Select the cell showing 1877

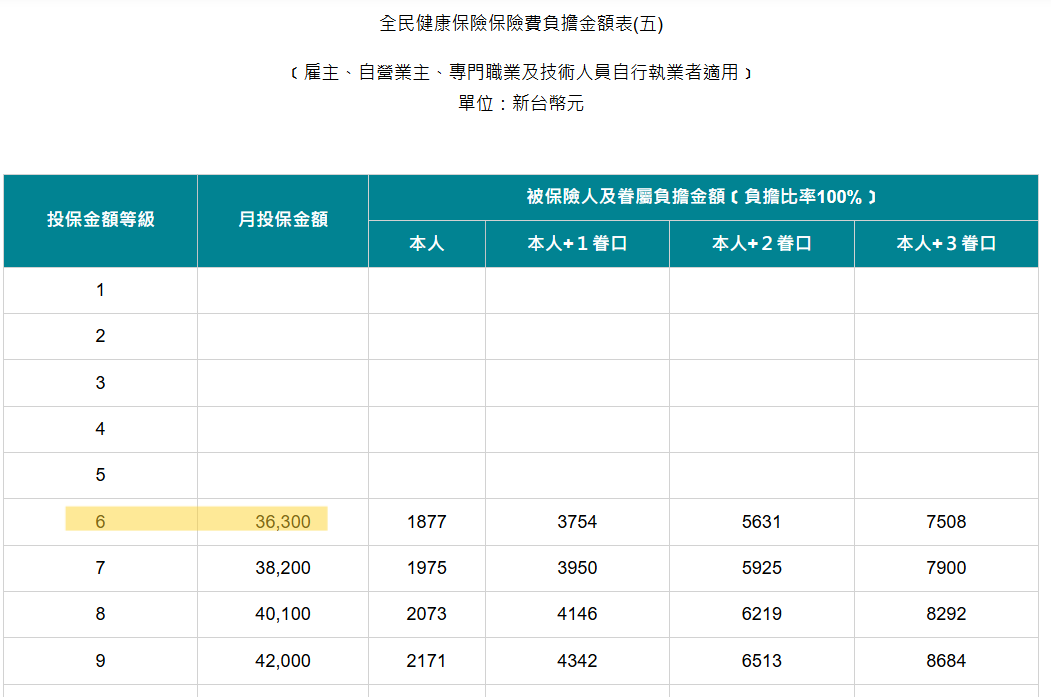426,522
